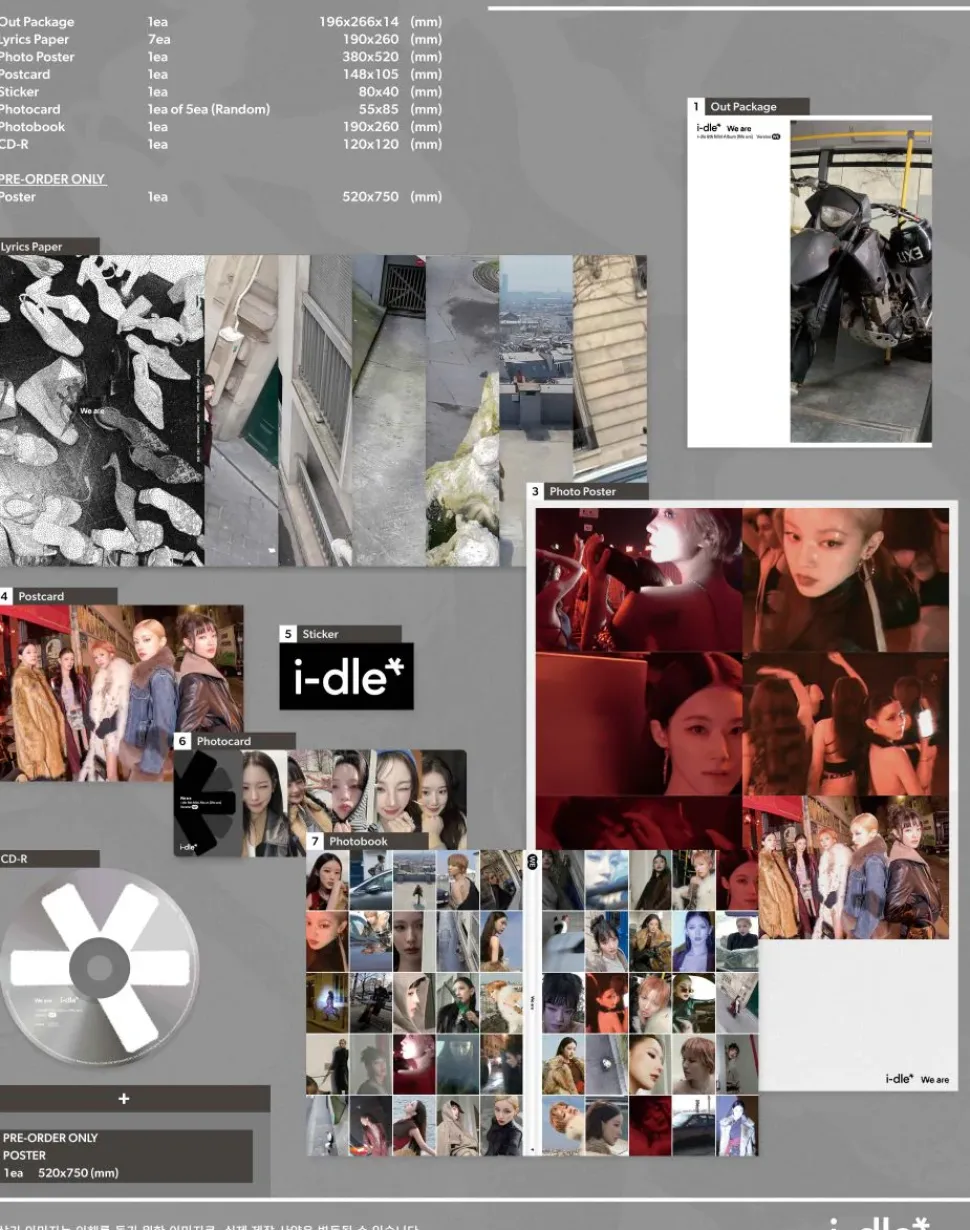Viewport: 970px width, 1230px height.
Task: Open the postcard group photo
Action: tap(120, 692)
